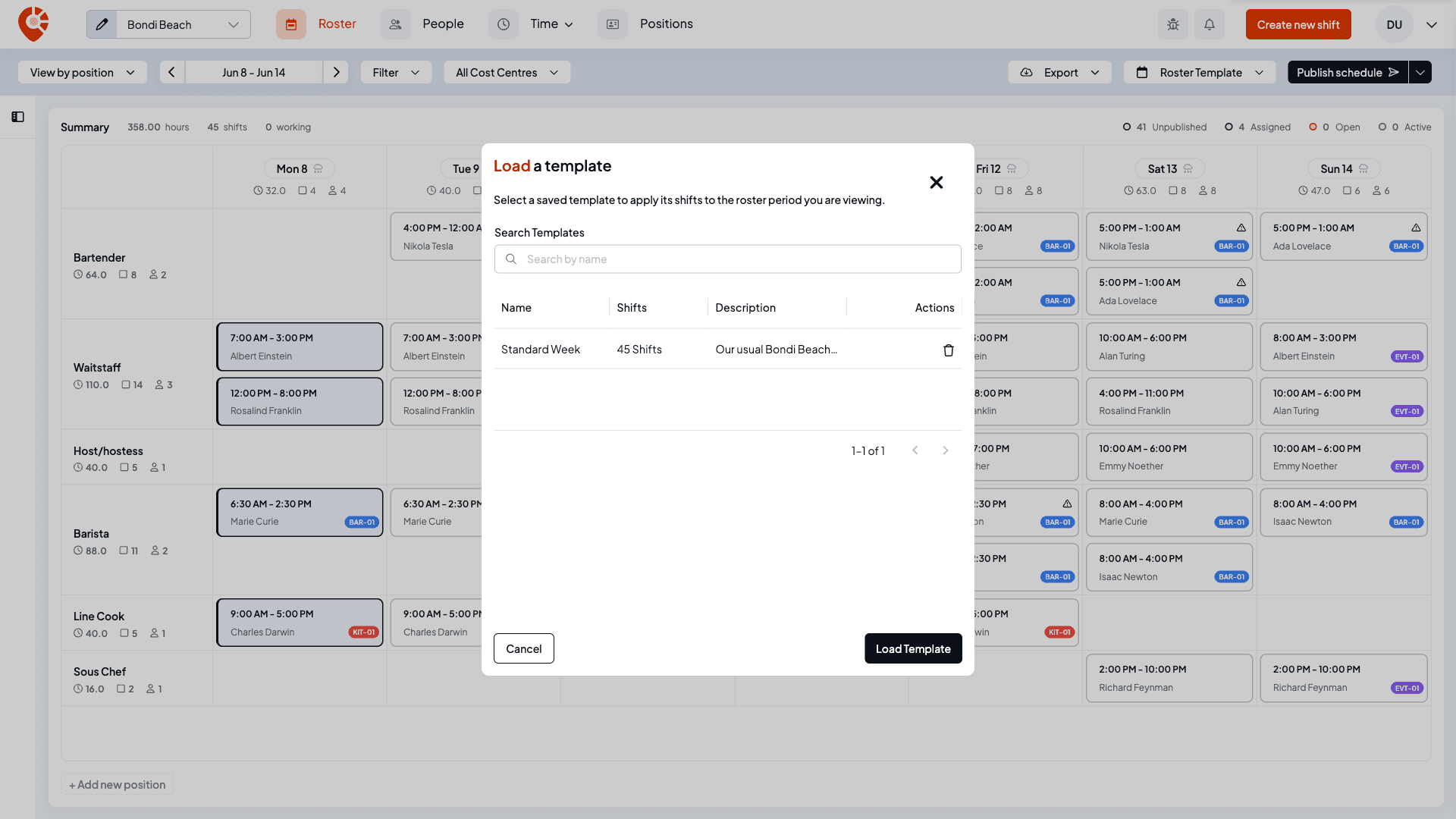This screenshot has width=1456, height=819.
Task: Open the Export dropdown
Action: tap(1059, 72)
